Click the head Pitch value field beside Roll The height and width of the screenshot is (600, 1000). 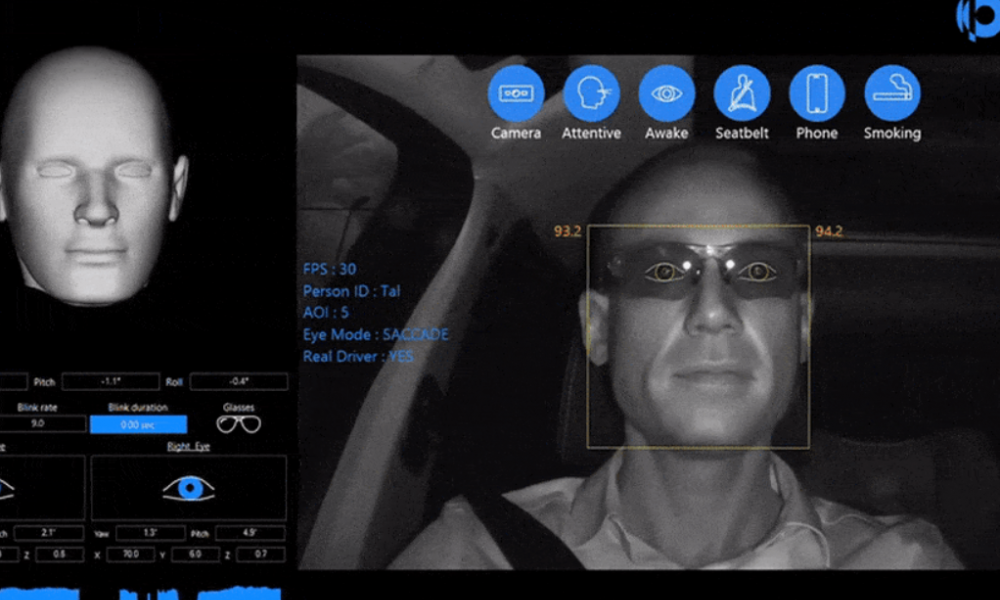tap(110, 381)
